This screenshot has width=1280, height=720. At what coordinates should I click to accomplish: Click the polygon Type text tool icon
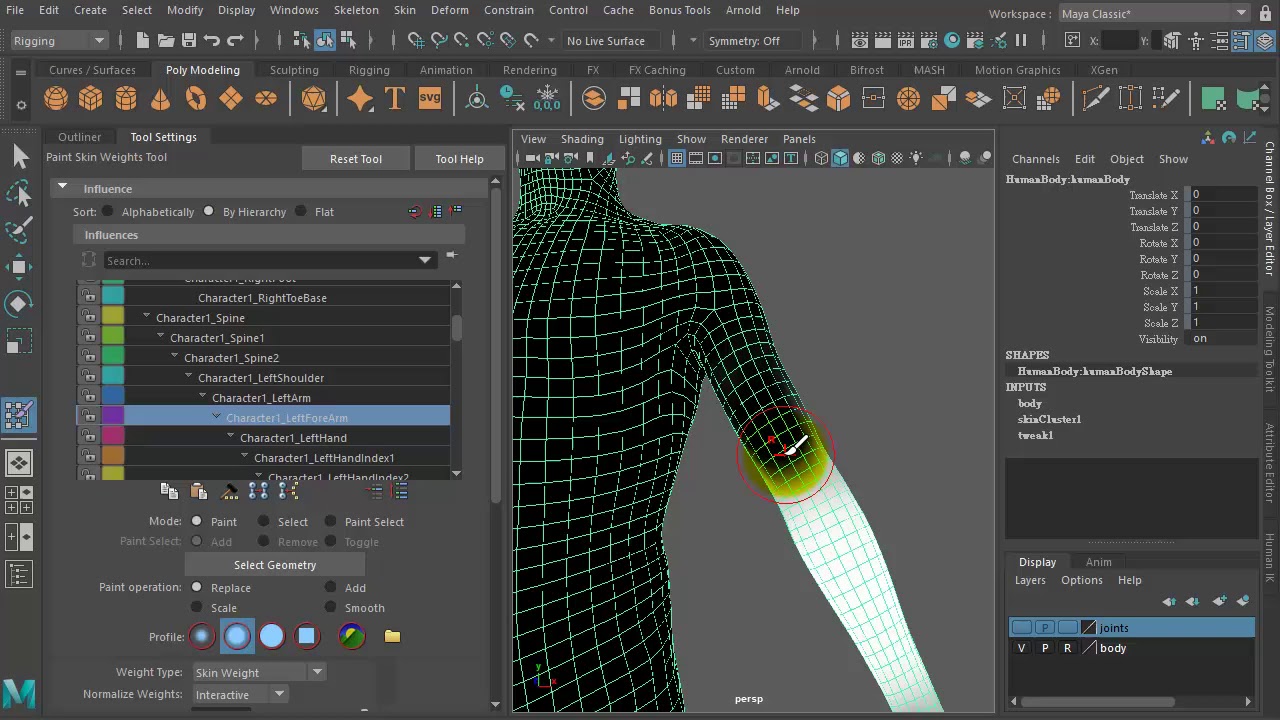tap(395, 98)
